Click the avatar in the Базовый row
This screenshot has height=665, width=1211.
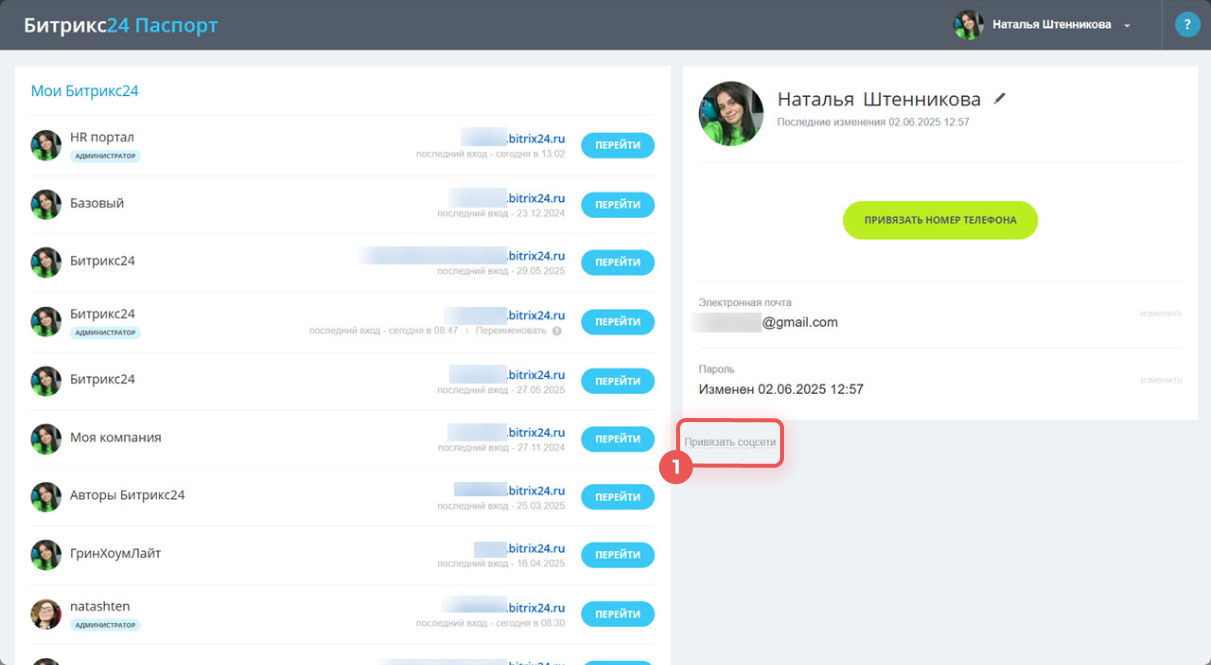coord(46,204)
